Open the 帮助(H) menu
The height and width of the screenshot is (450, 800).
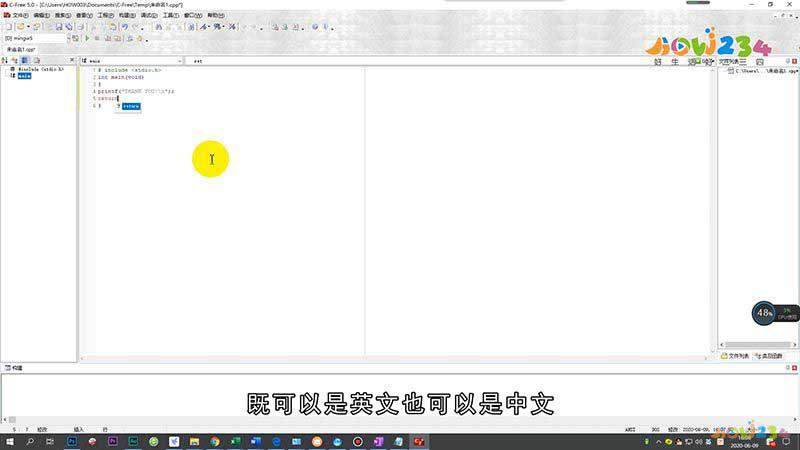pos(215,16)
